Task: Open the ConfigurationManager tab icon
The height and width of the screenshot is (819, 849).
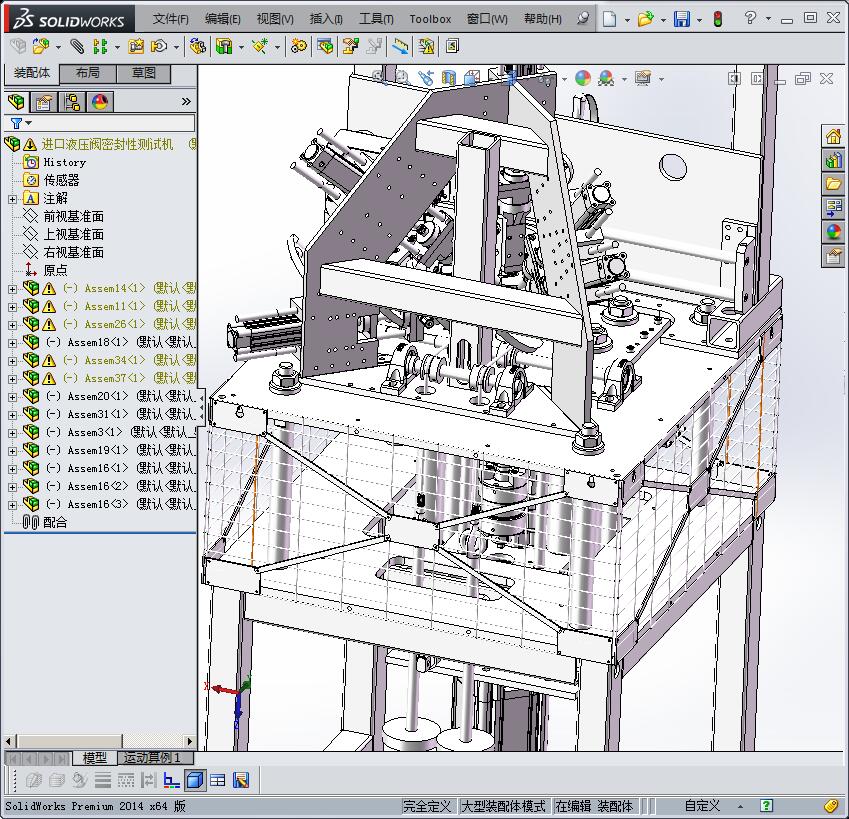Action: click(72, 102)
